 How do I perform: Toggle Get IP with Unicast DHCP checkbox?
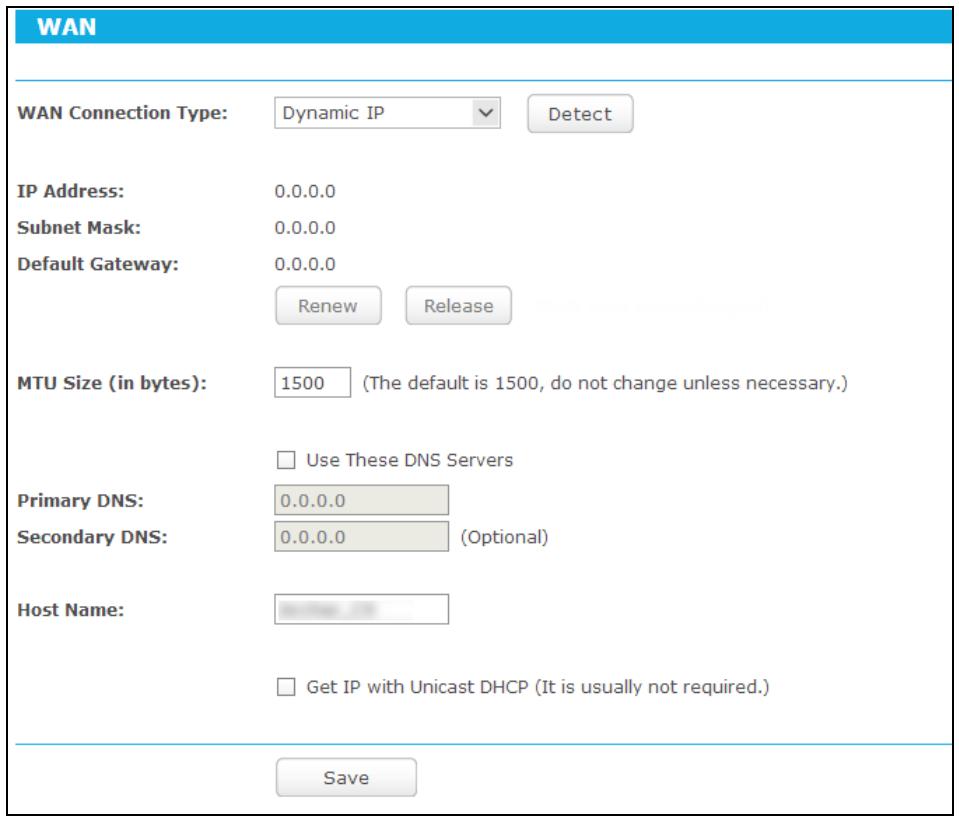click(x=286, y=687)
